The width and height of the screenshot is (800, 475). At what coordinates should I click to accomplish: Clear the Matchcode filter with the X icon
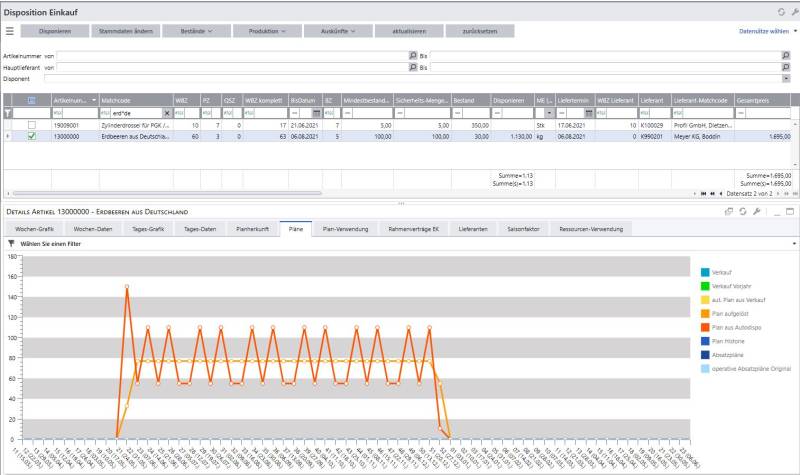point(167,113)
